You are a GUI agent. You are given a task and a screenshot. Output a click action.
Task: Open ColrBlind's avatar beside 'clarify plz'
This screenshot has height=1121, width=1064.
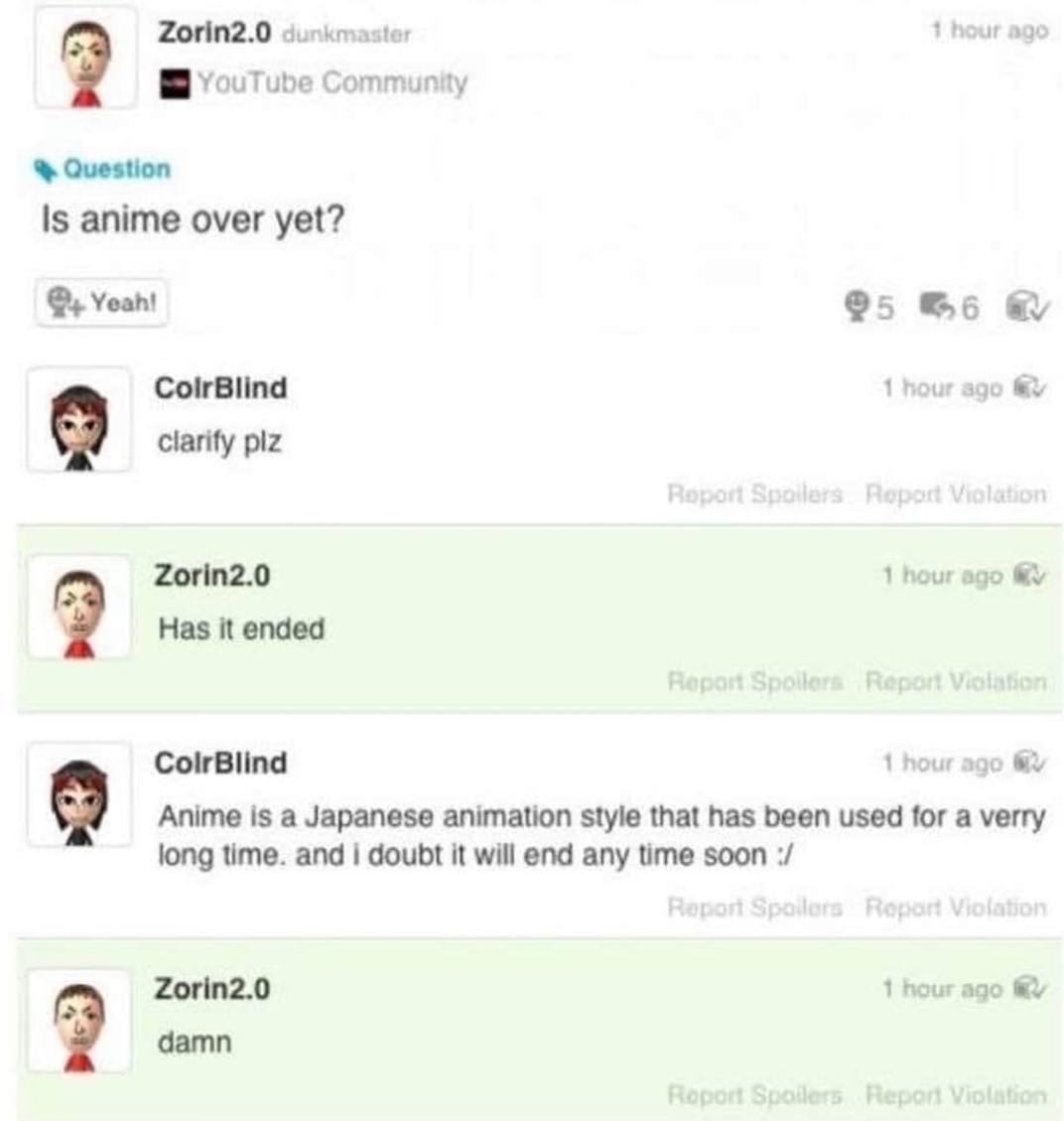coord(79,420)
